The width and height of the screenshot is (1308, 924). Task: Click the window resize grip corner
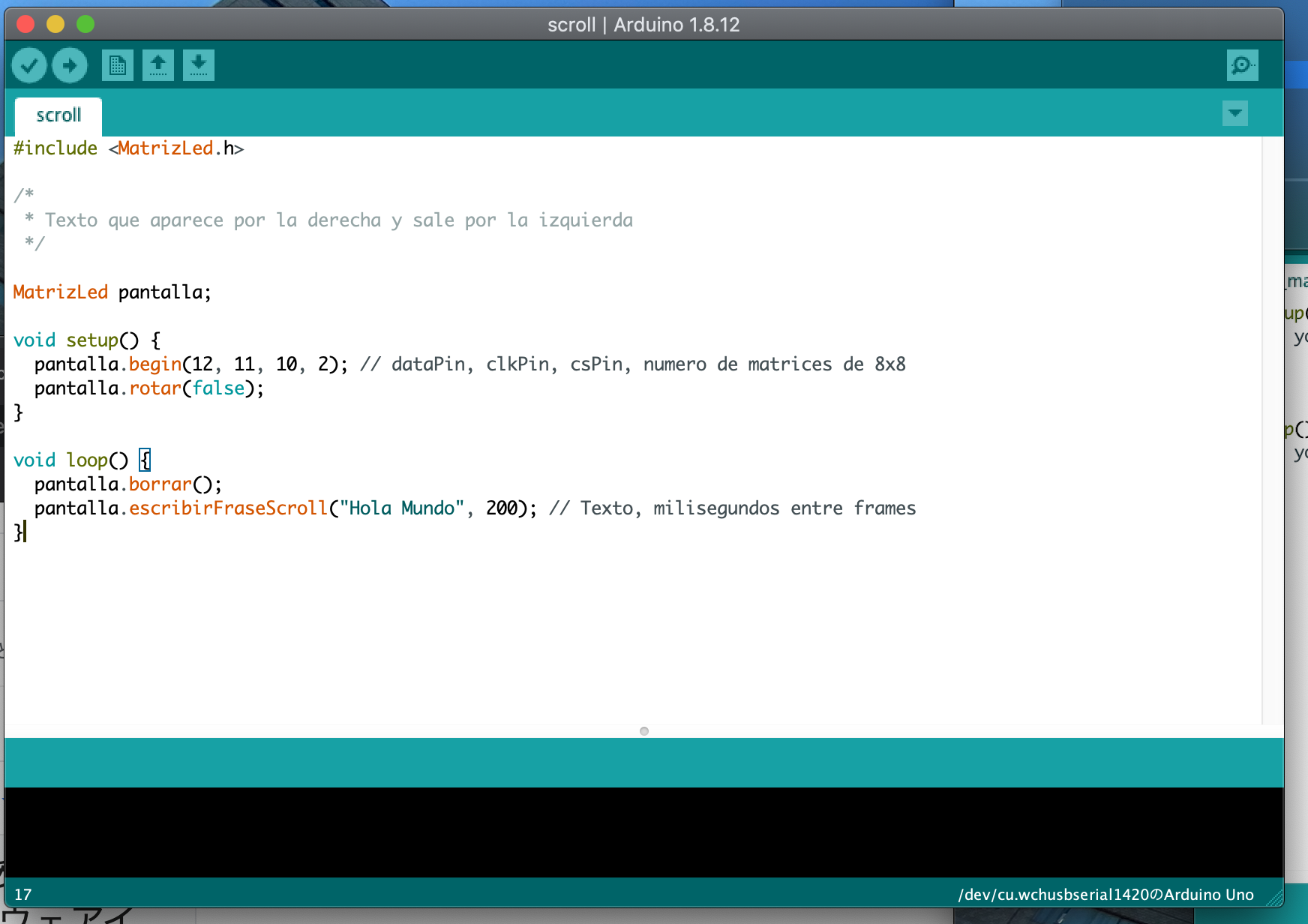[1273, 896]
